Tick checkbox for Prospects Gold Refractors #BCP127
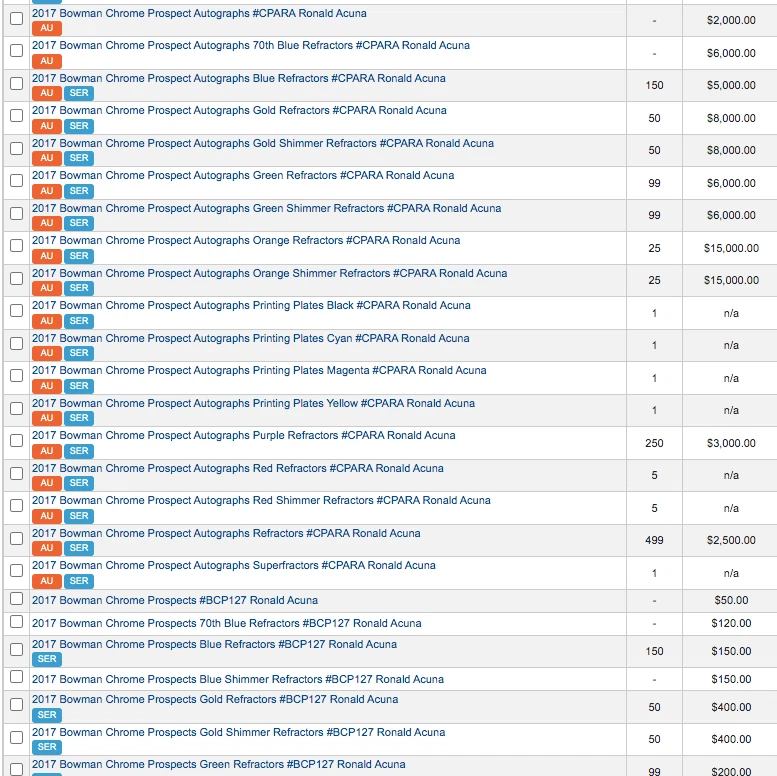 (x=16, y=704)
